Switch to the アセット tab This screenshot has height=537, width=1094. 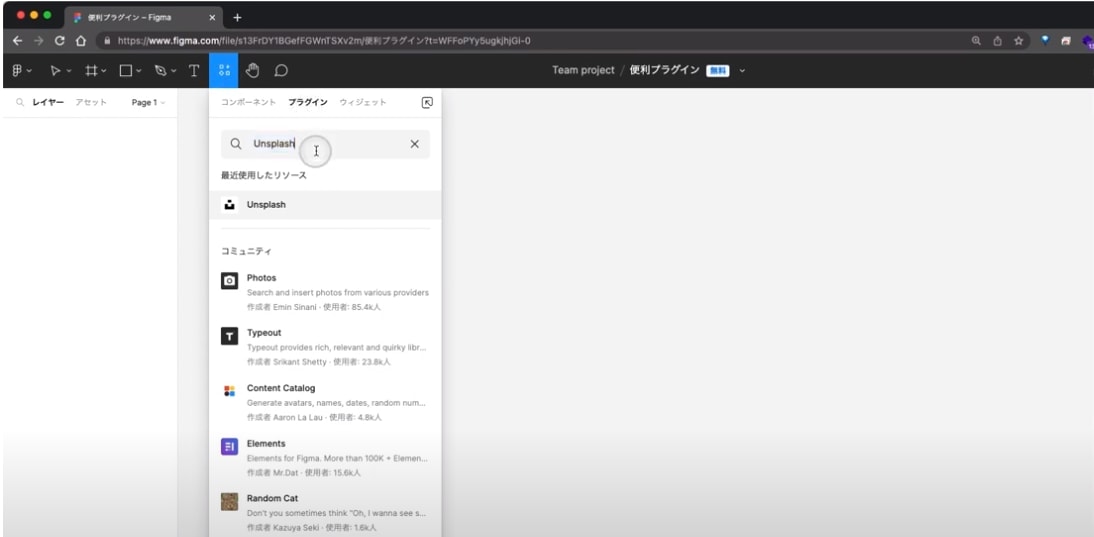point(91,103)
